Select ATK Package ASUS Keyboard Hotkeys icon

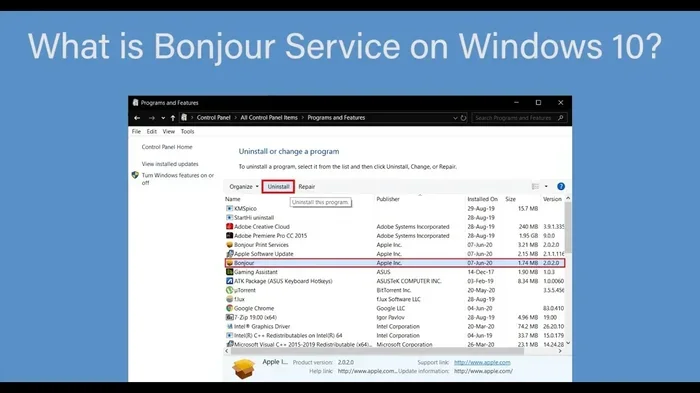click(x=229, y=281)
